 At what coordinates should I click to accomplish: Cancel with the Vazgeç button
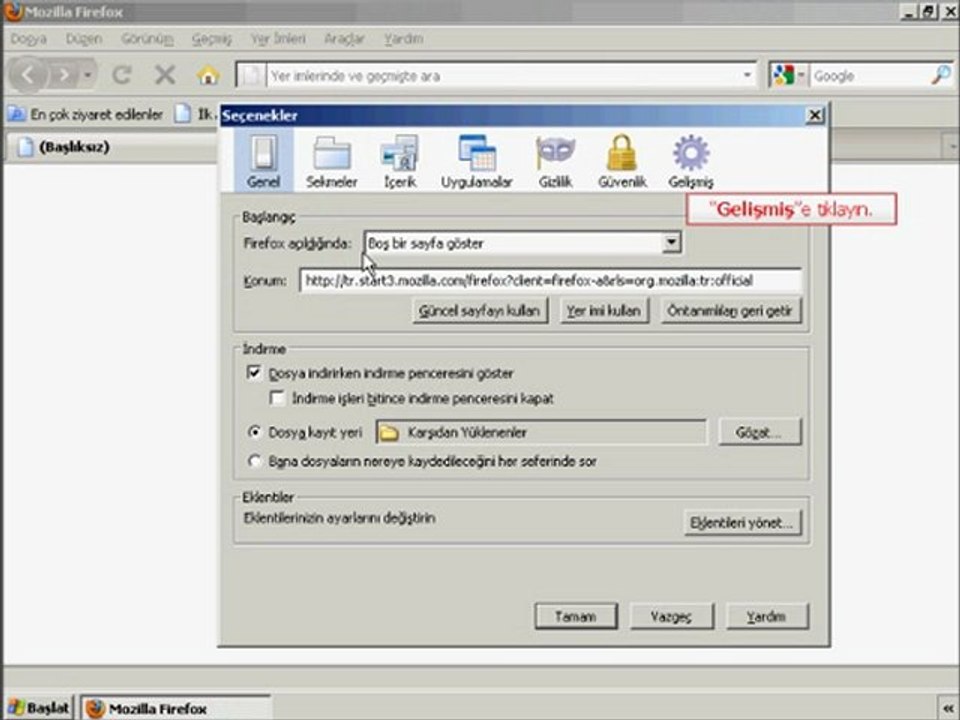coord(672,617)
